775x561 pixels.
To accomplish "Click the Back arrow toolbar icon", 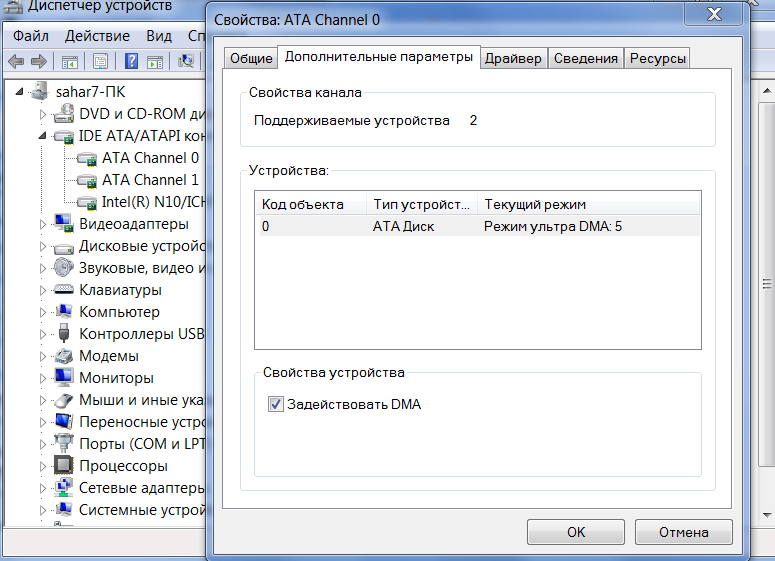I will click(16, 61).
